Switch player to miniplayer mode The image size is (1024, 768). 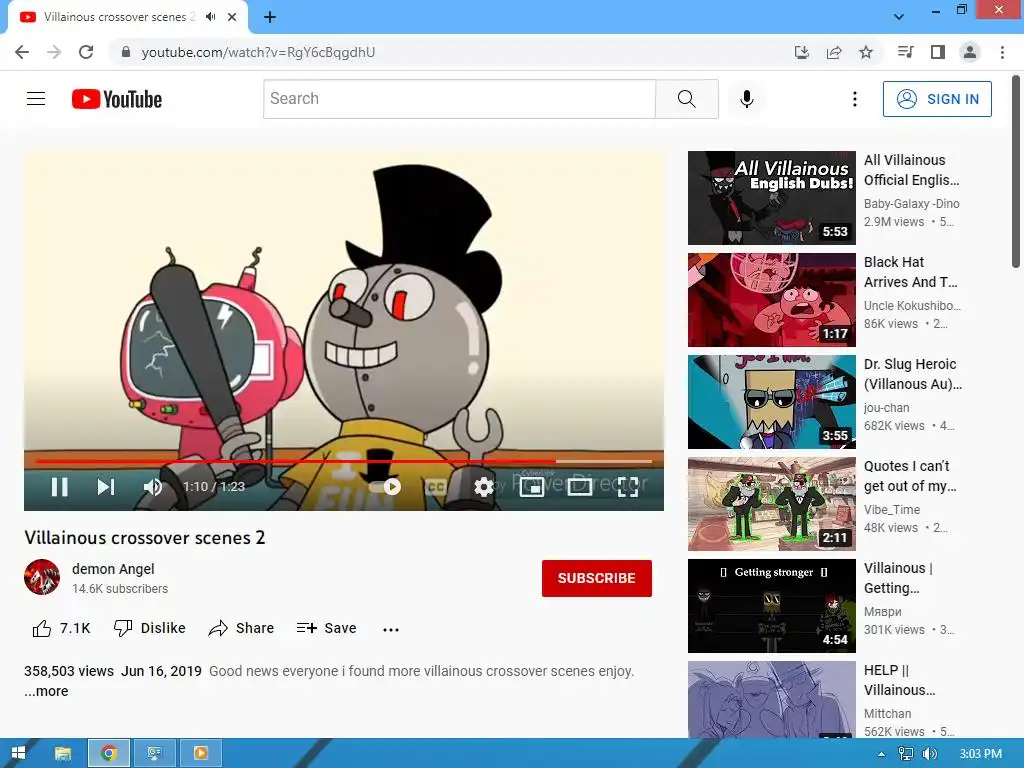(x=532, y=487)
